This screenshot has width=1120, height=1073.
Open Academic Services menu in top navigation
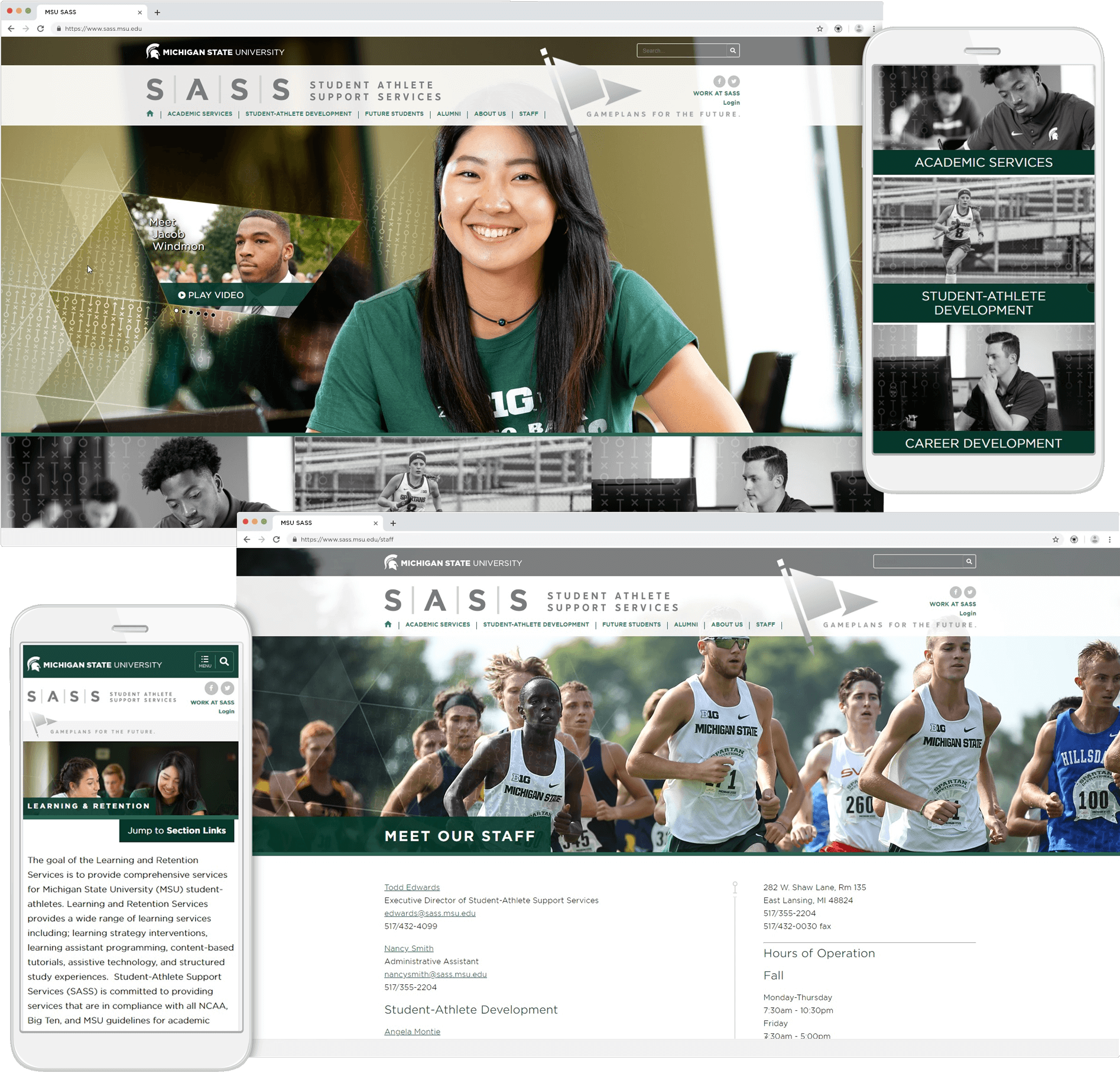[200, 114]
